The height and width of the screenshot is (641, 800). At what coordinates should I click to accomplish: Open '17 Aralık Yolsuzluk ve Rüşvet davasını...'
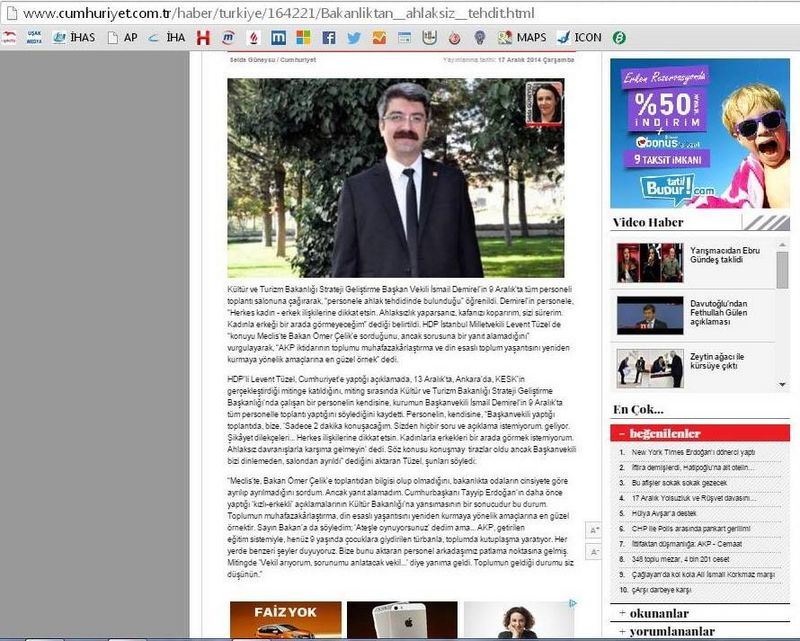pyautogui.click(x=693, y=498)
